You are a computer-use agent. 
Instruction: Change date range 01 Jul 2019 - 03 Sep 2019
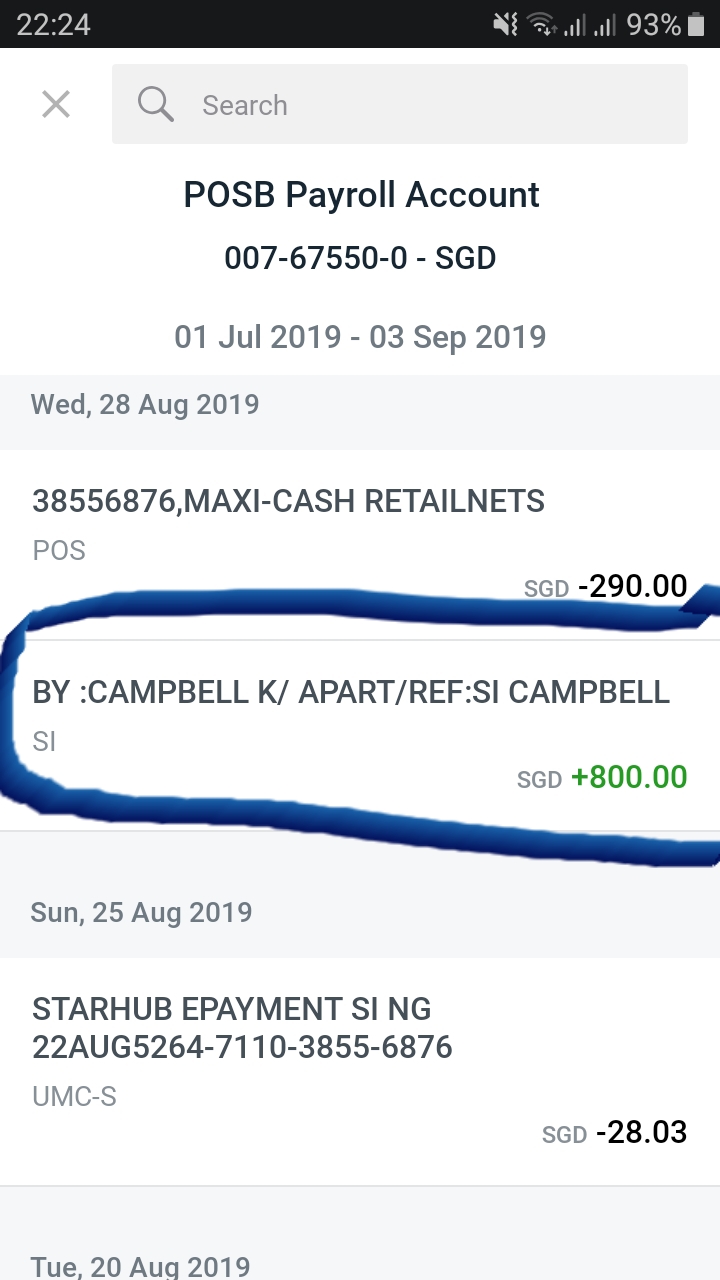tap(360, 337)
